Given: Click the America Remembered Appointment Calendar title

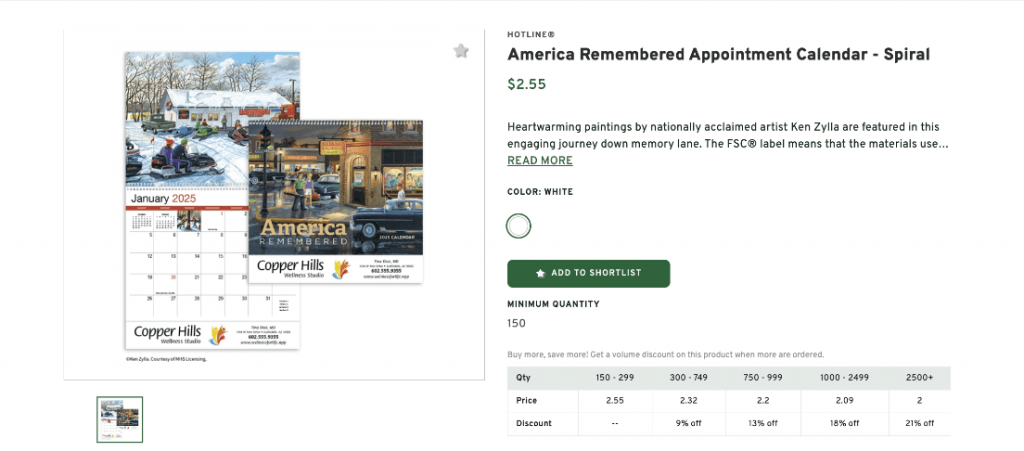Looking at the screenshot, I should coord(718,54).
